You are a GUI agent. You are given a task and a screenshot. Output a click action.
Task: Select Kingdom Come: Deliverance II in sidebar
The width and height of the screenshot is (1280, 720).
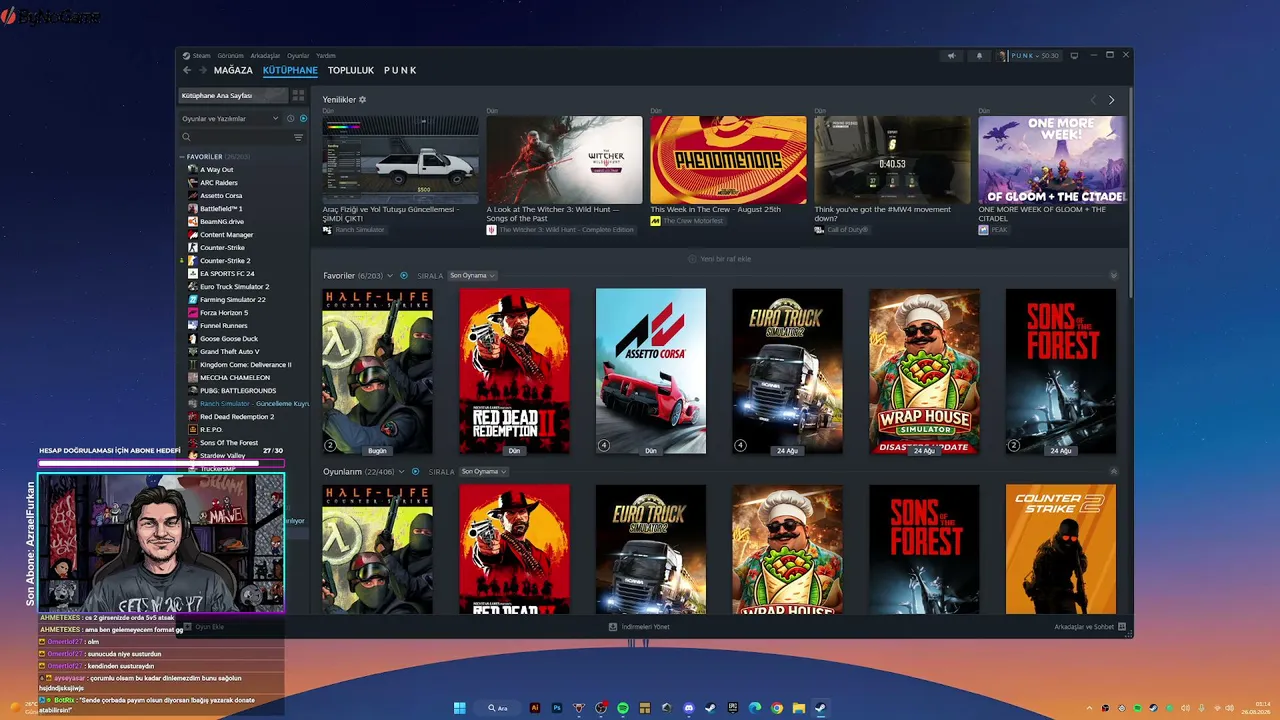point(245,365)
